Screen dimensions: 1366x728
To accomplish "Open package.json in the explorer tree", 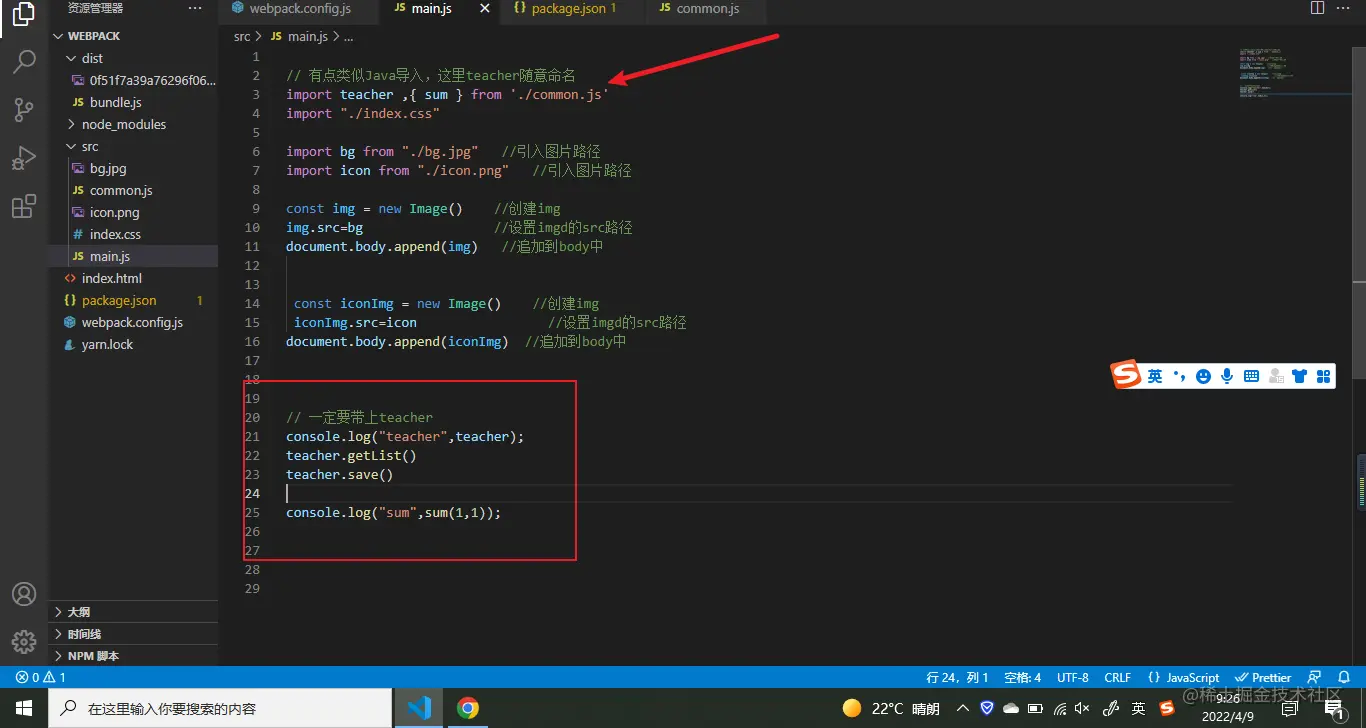I will (133, 300).
